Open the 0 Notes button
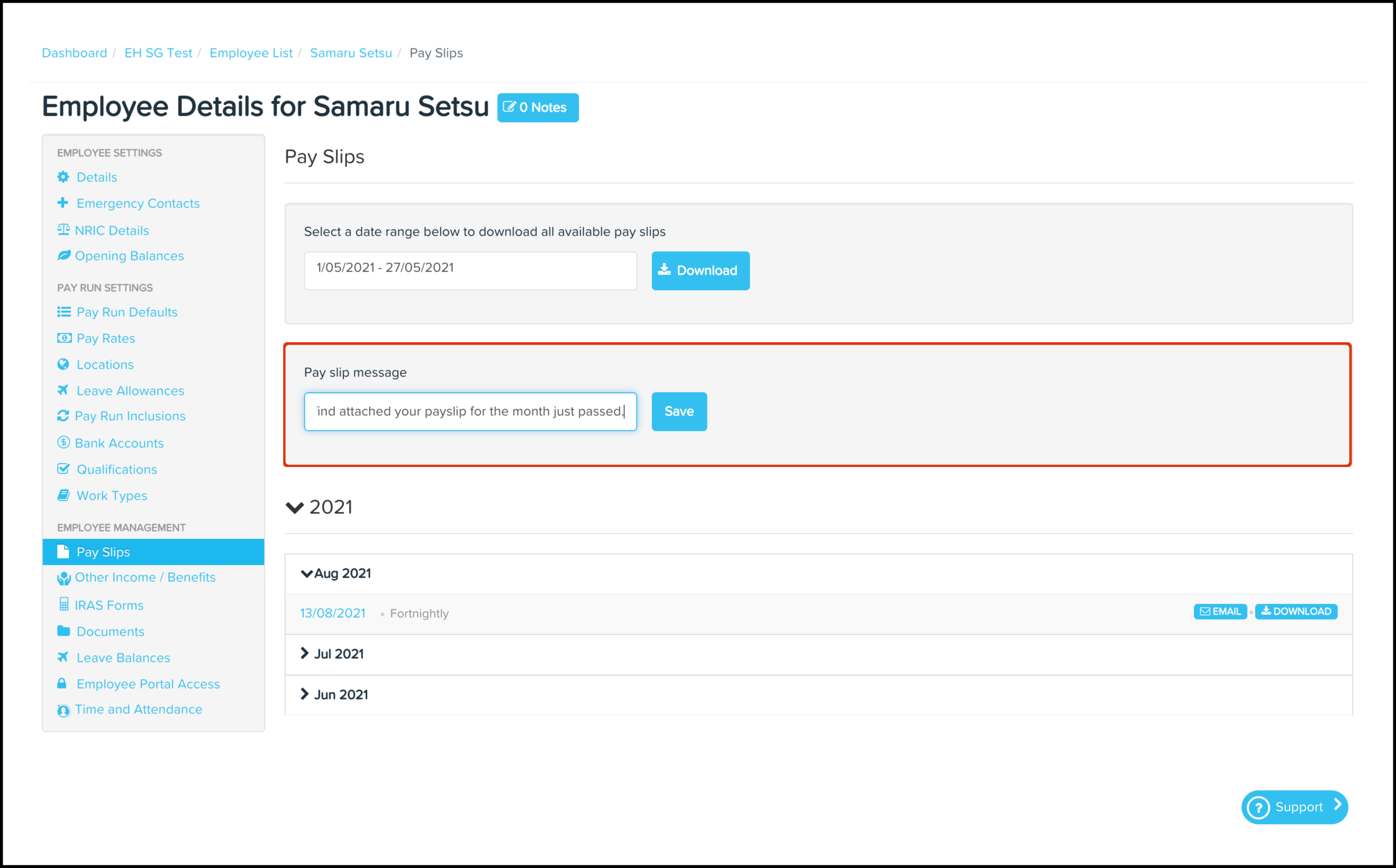This screenshot has height=868, width=1396. 538,107
